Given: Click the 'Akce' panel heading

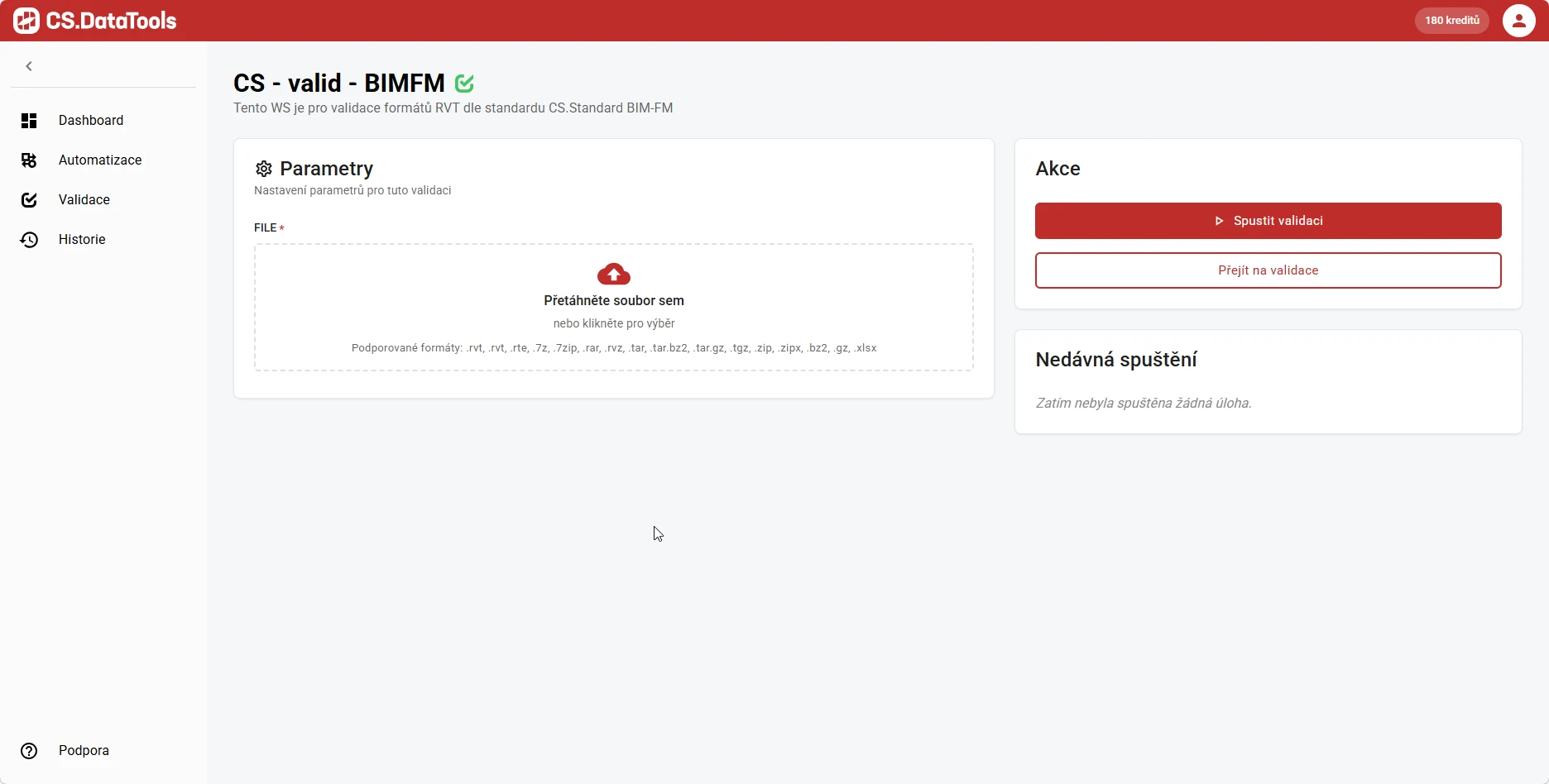Looking at the screenshot, I should tap(1058, 169).
